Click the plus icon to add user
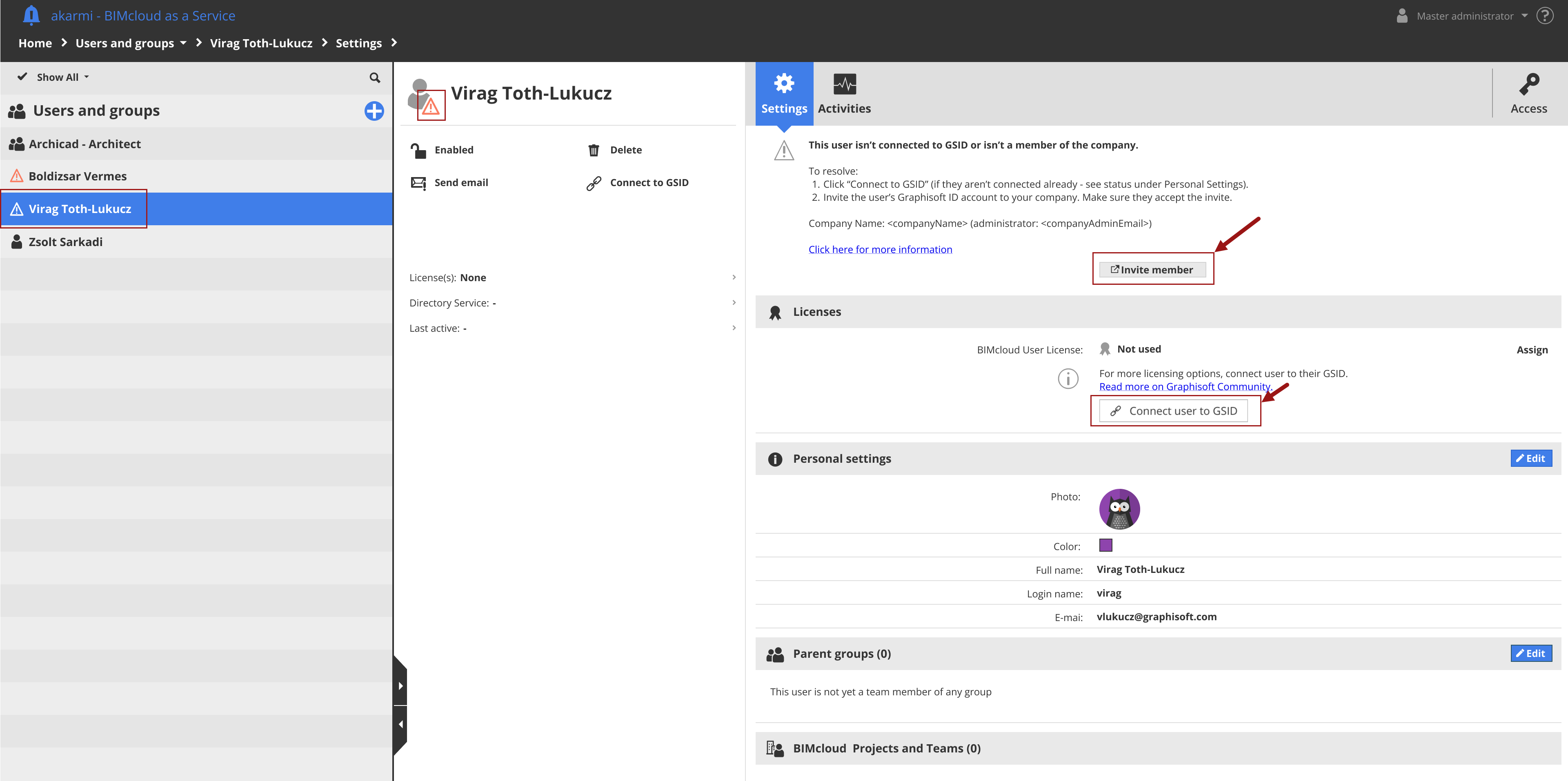This screenshot has height=781, width=1568. coord(374,111)
